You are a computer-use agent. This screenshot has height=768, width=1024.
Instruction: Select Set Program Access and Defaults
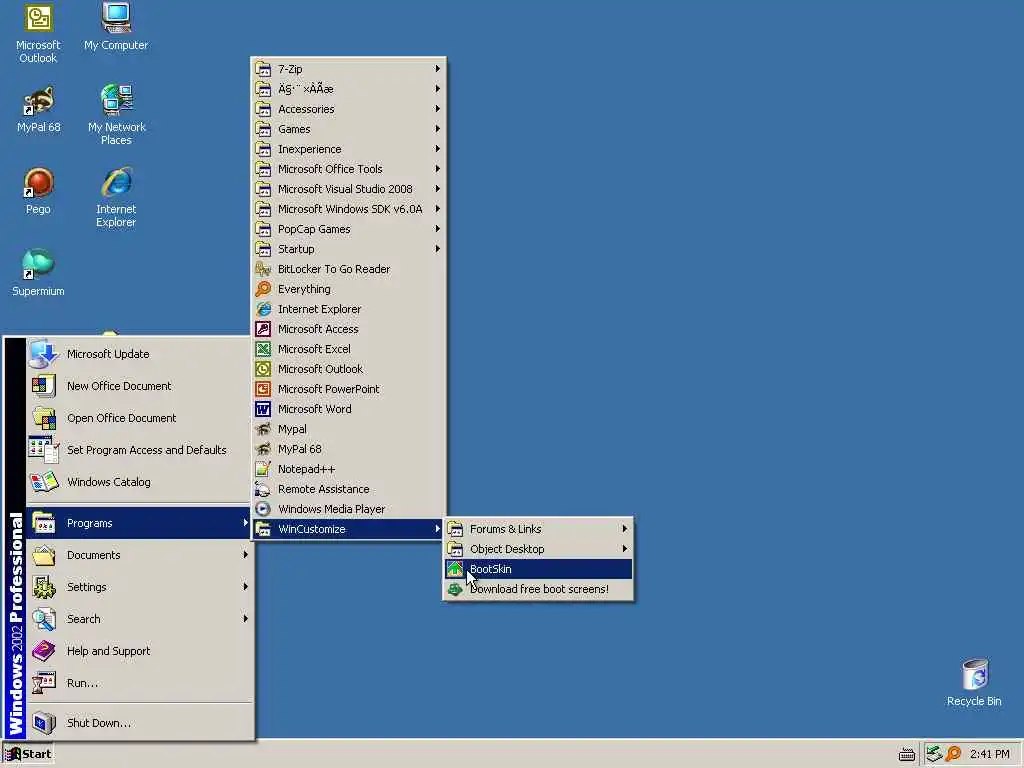point(139,450)
